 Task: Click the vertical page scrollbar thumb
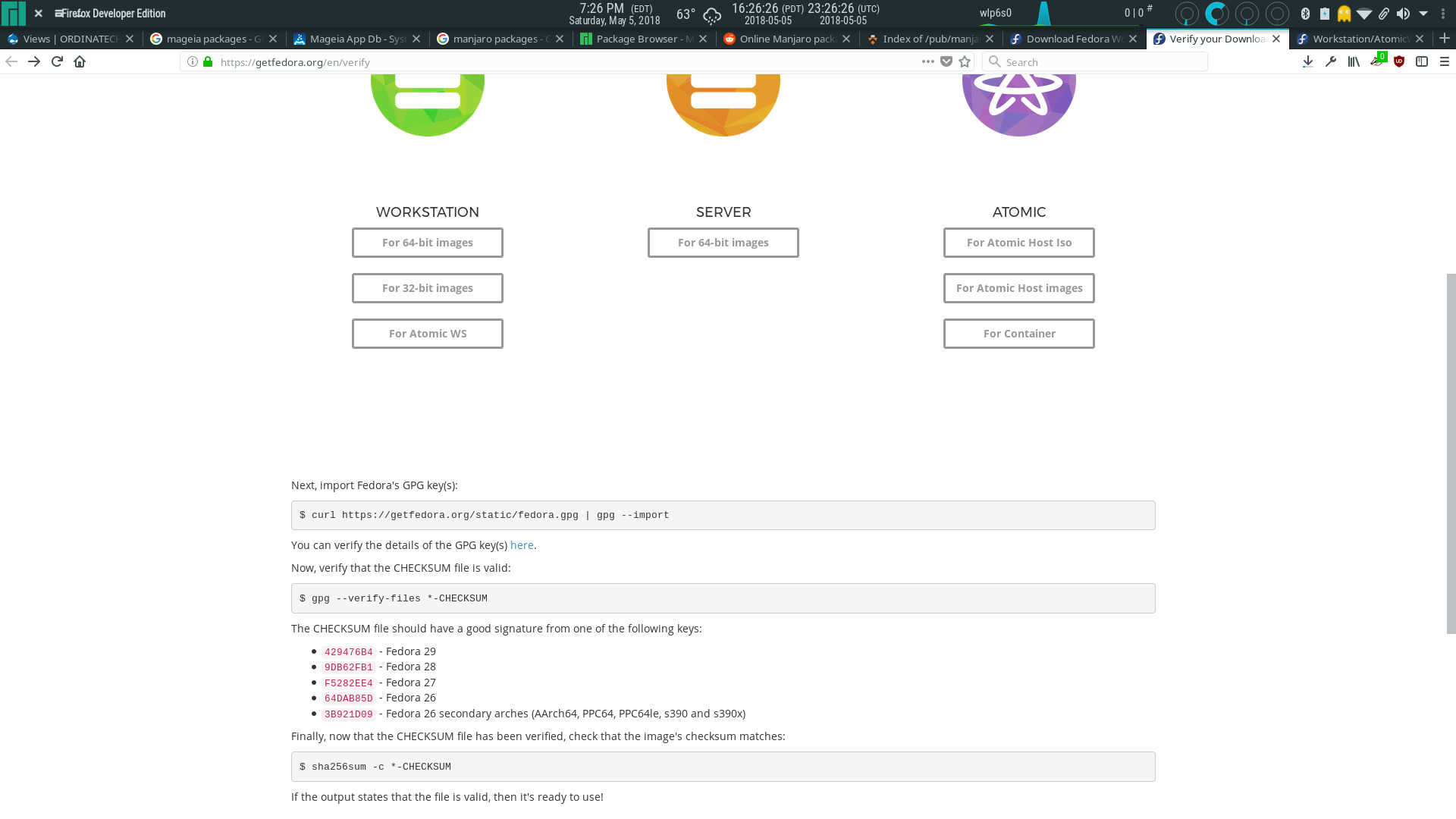click(x=1451, y=453)
